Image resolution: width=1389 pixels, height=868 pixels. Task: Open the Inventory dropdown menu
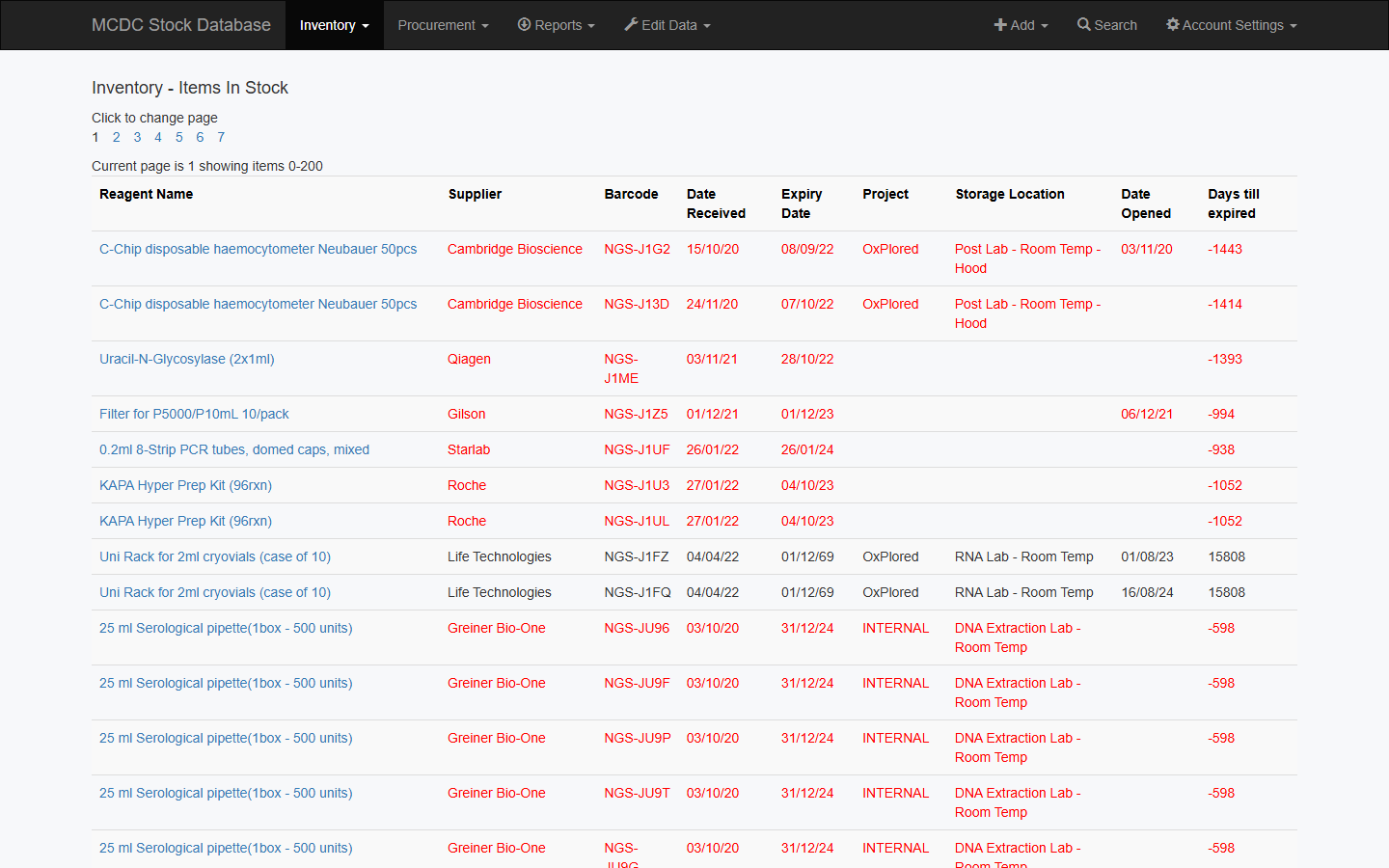pyautogui.click(x=335, y=25)
